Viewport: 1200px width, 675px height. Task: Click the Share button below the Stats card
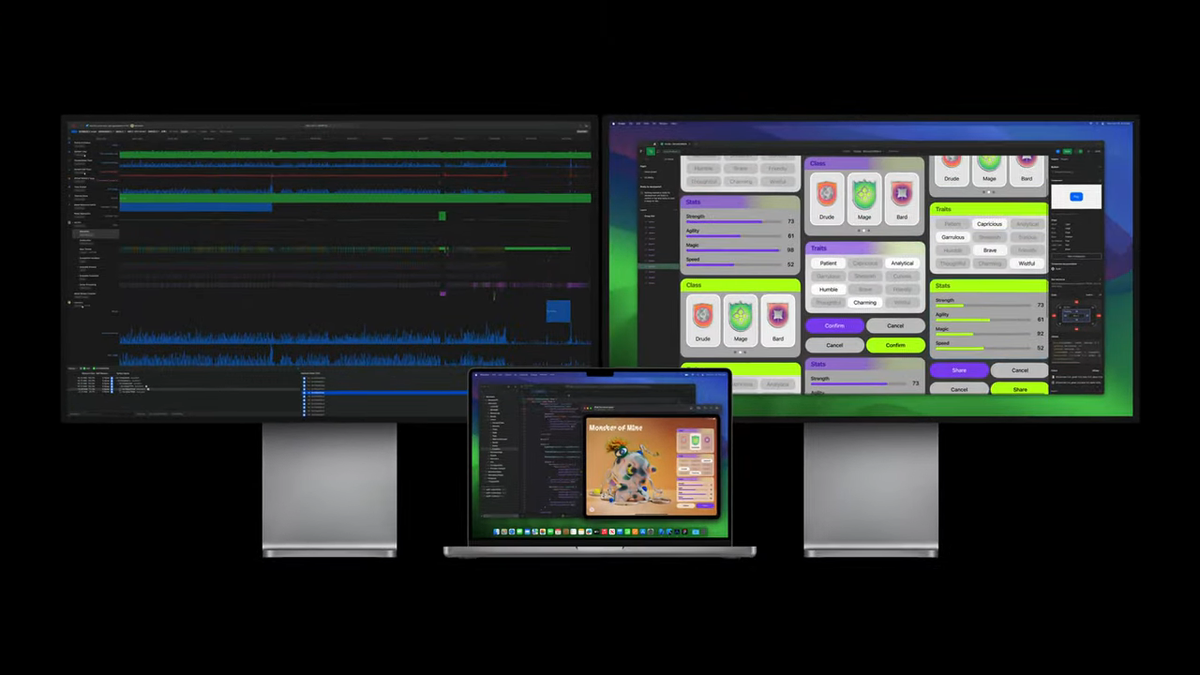(959, 370)
